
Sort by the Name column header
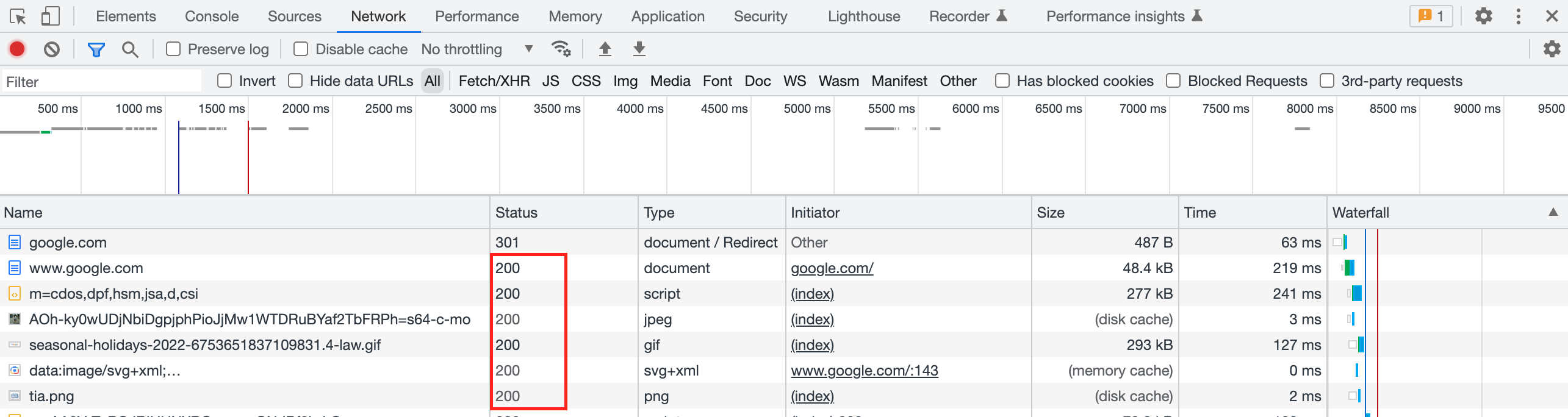pyautogui.click(x=245, y=213)
